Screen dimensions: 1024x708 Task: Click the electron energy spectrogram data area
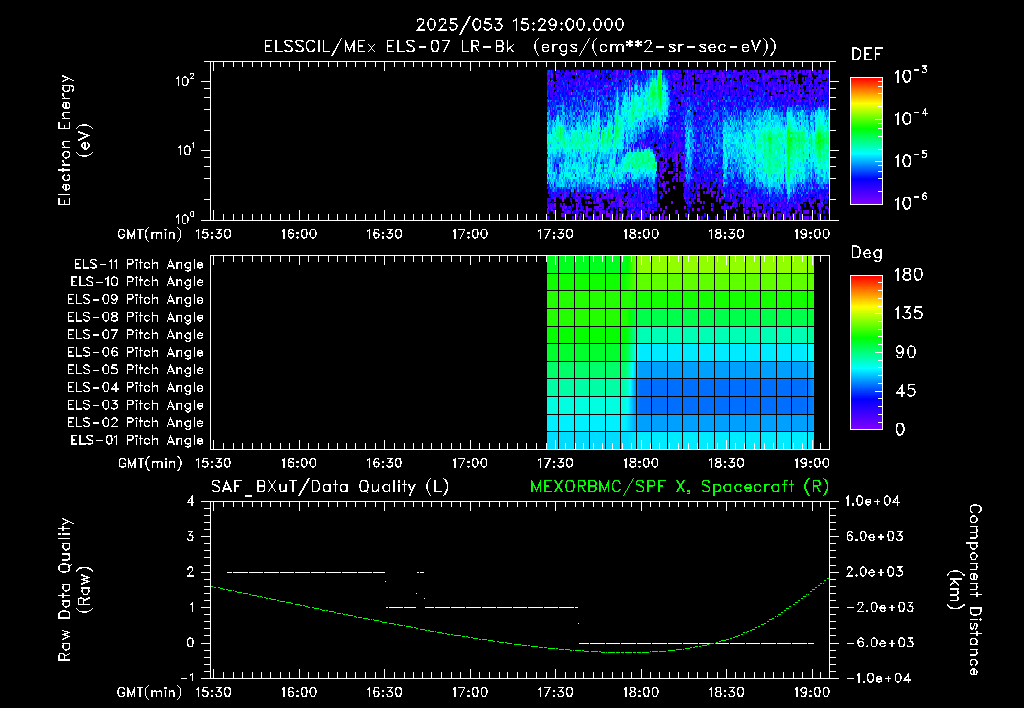[x=688, y=144]
